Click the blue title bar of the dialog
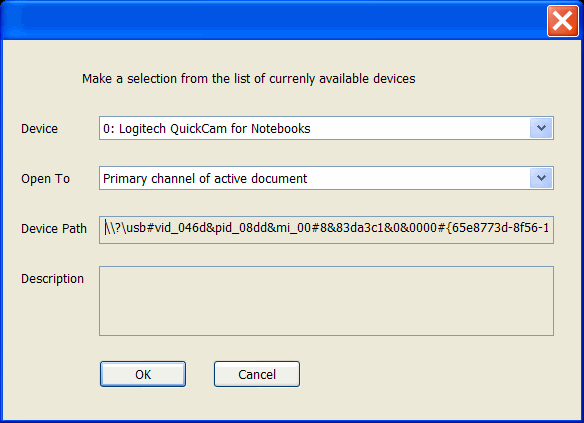This screenshot has height=423, width=584. tap(274, 20)
